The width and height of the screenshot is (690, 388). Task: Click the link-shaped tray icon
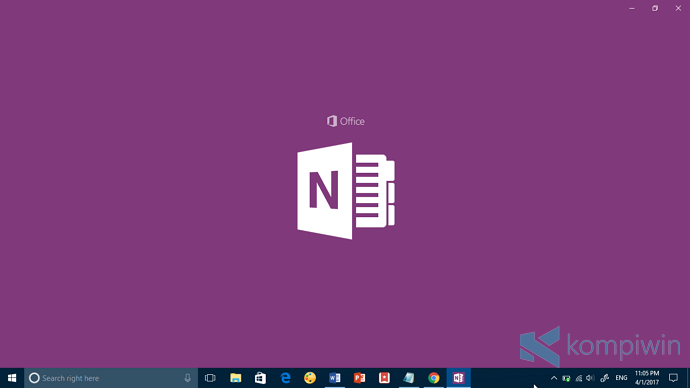pyautogui.click(x=605, y=378)
